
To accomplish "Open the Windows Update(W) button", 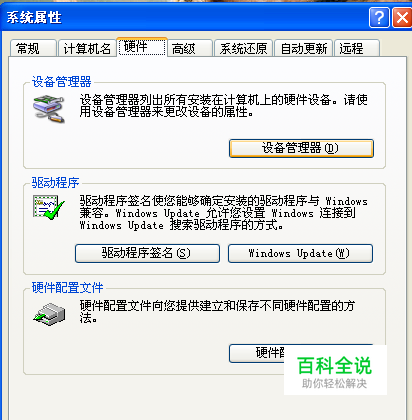I will (x=300, y=253).
